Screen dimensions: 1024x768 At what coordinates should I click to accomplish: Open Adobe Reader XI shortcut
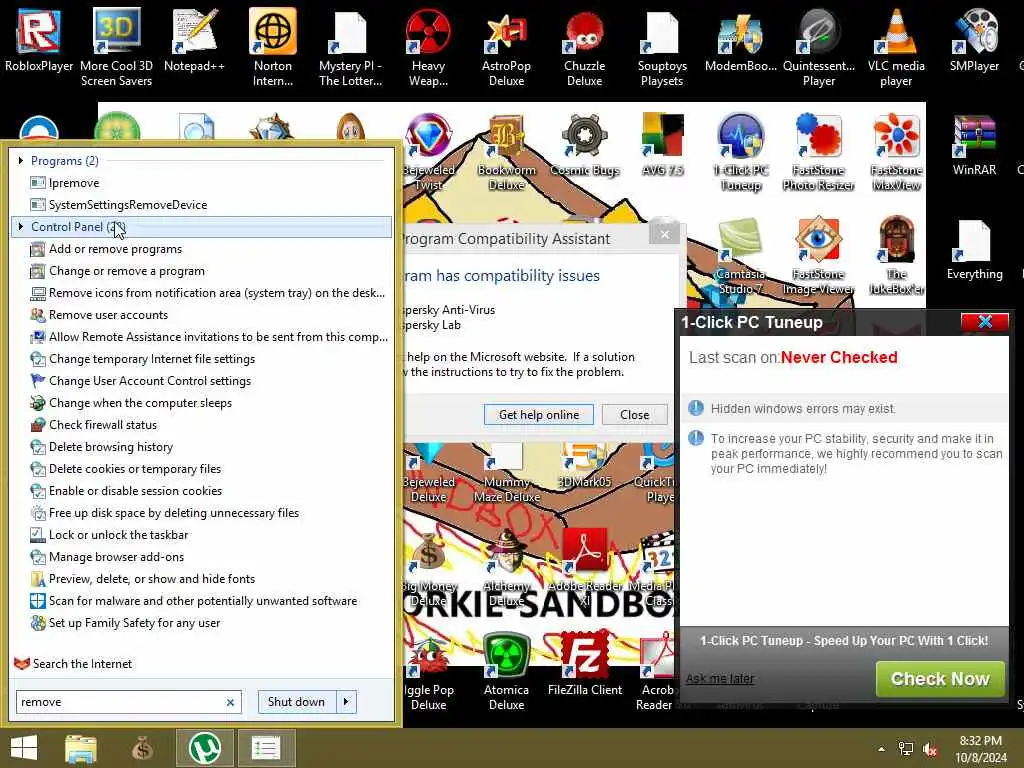point(584,567)
